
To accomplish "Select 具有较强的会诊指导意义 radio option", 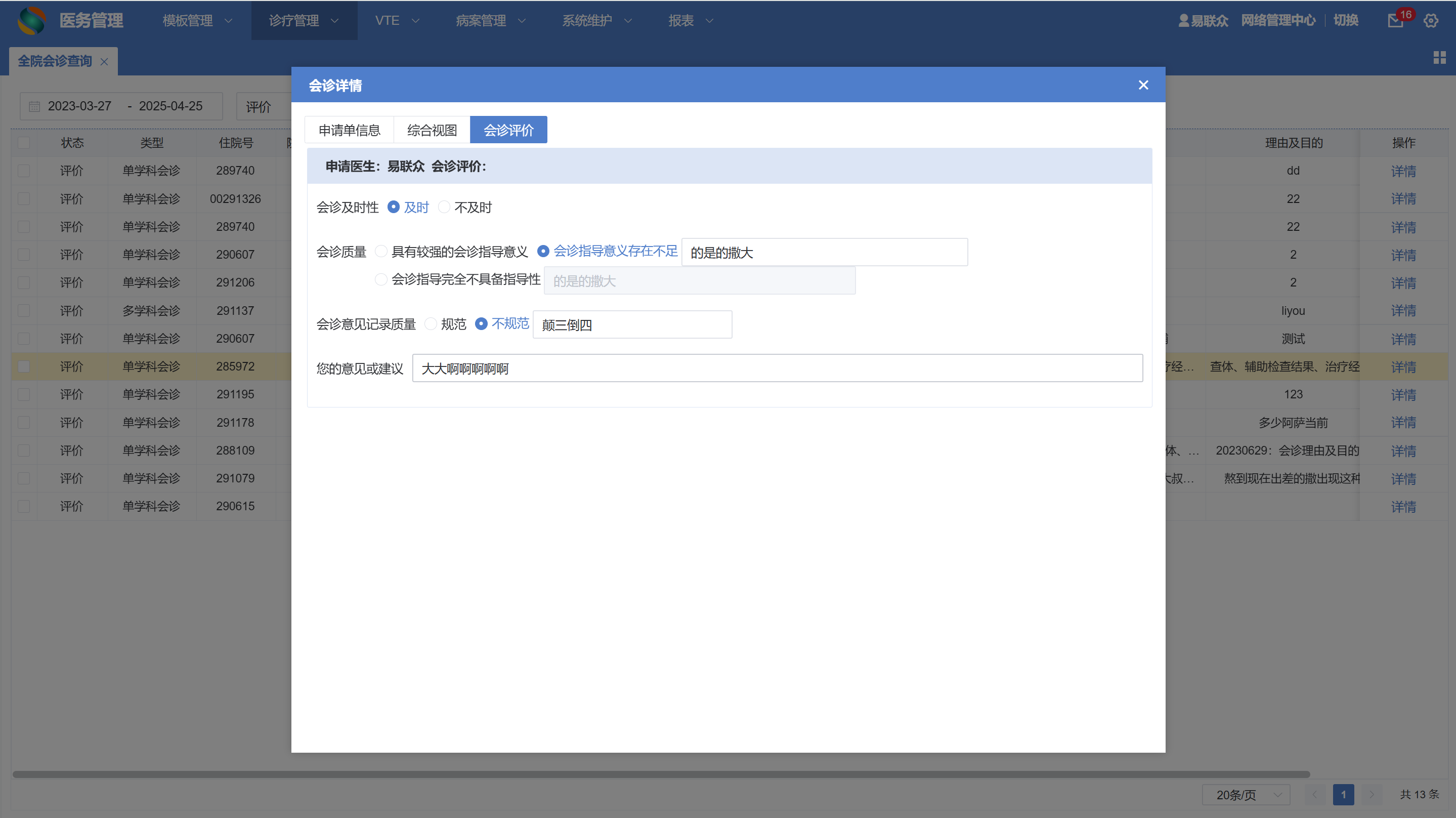I will (381, 251).
